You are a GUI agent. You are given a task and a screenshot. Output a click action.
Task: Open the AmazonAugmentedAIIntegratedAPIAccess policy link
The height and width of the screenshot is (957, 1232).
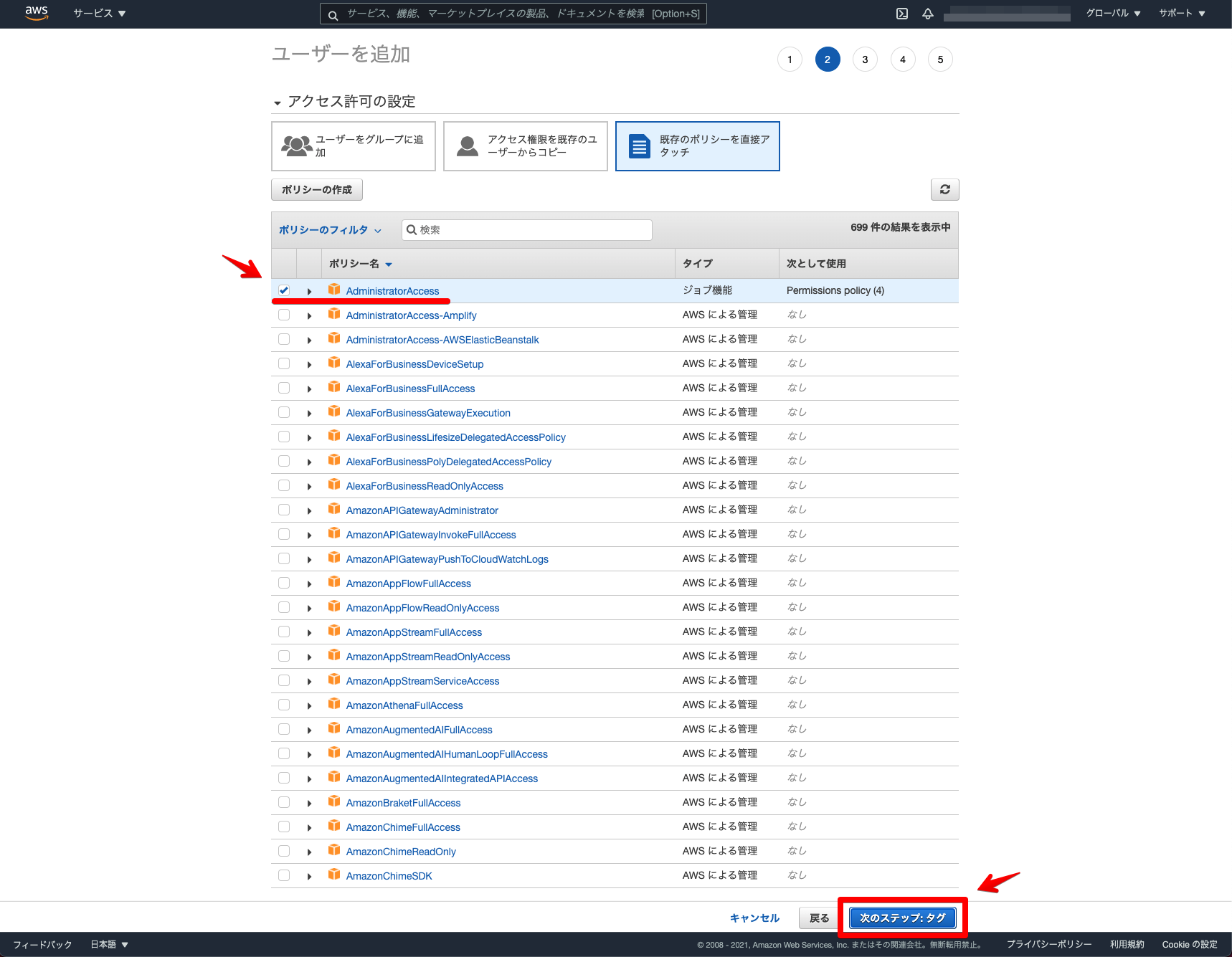tap(442, 779)
